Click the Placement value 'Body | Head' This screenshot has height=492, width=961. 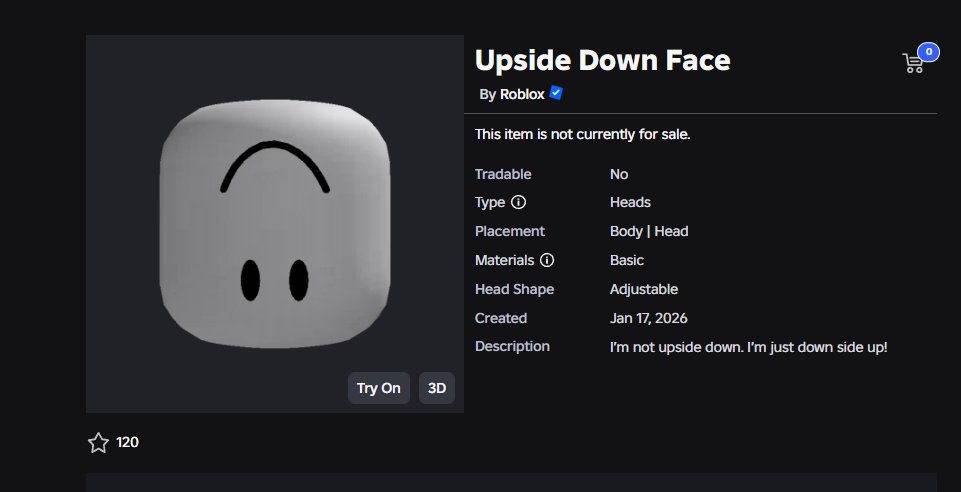(649, 231)
